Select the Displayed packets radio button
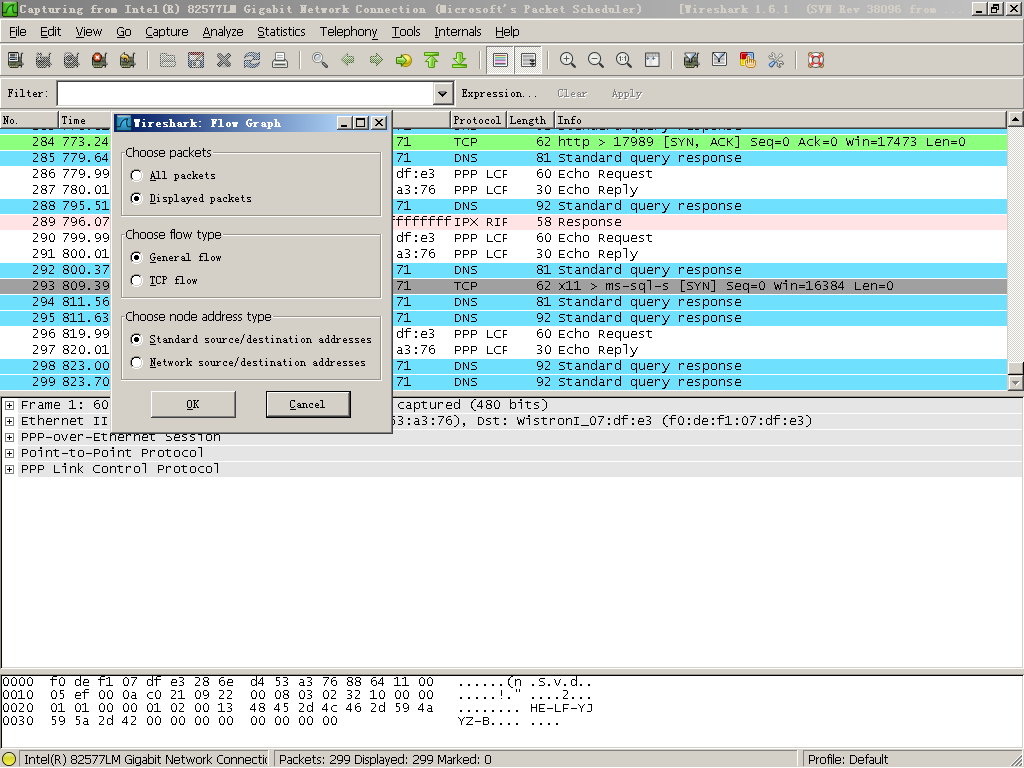Image resolution: width=1024 pixels, height=768 pixels. 136,198
